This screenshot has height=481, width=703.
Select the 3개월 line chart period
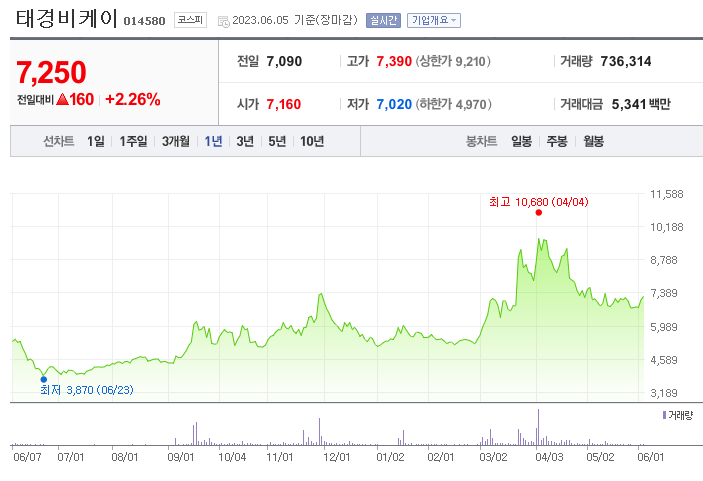pyautogui.click(x=175, y=142)
